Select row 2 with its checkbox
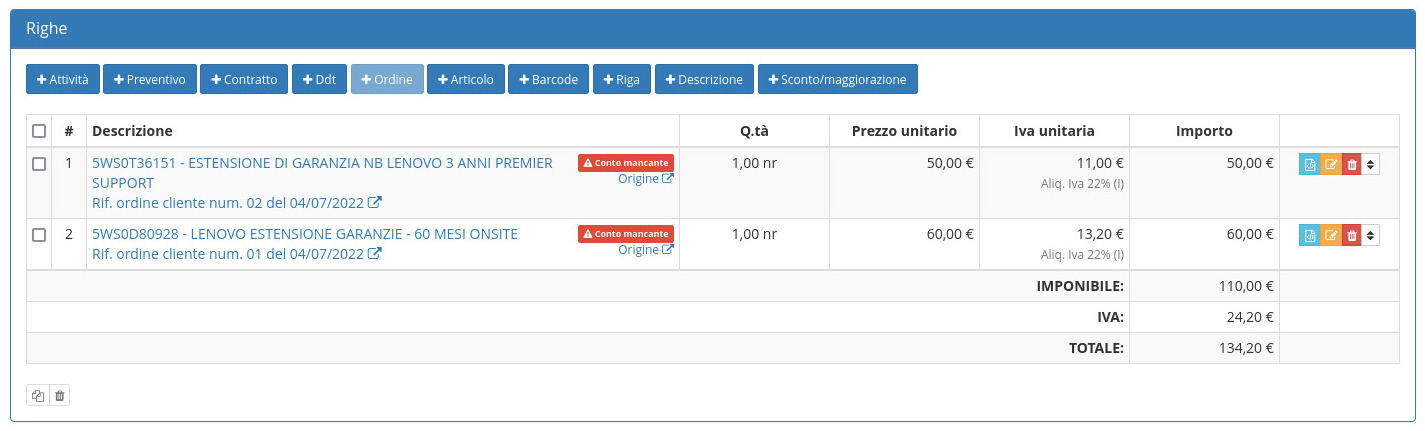Screen dimensions: 1425x431 pyautogui.click(x=39, y=235)
